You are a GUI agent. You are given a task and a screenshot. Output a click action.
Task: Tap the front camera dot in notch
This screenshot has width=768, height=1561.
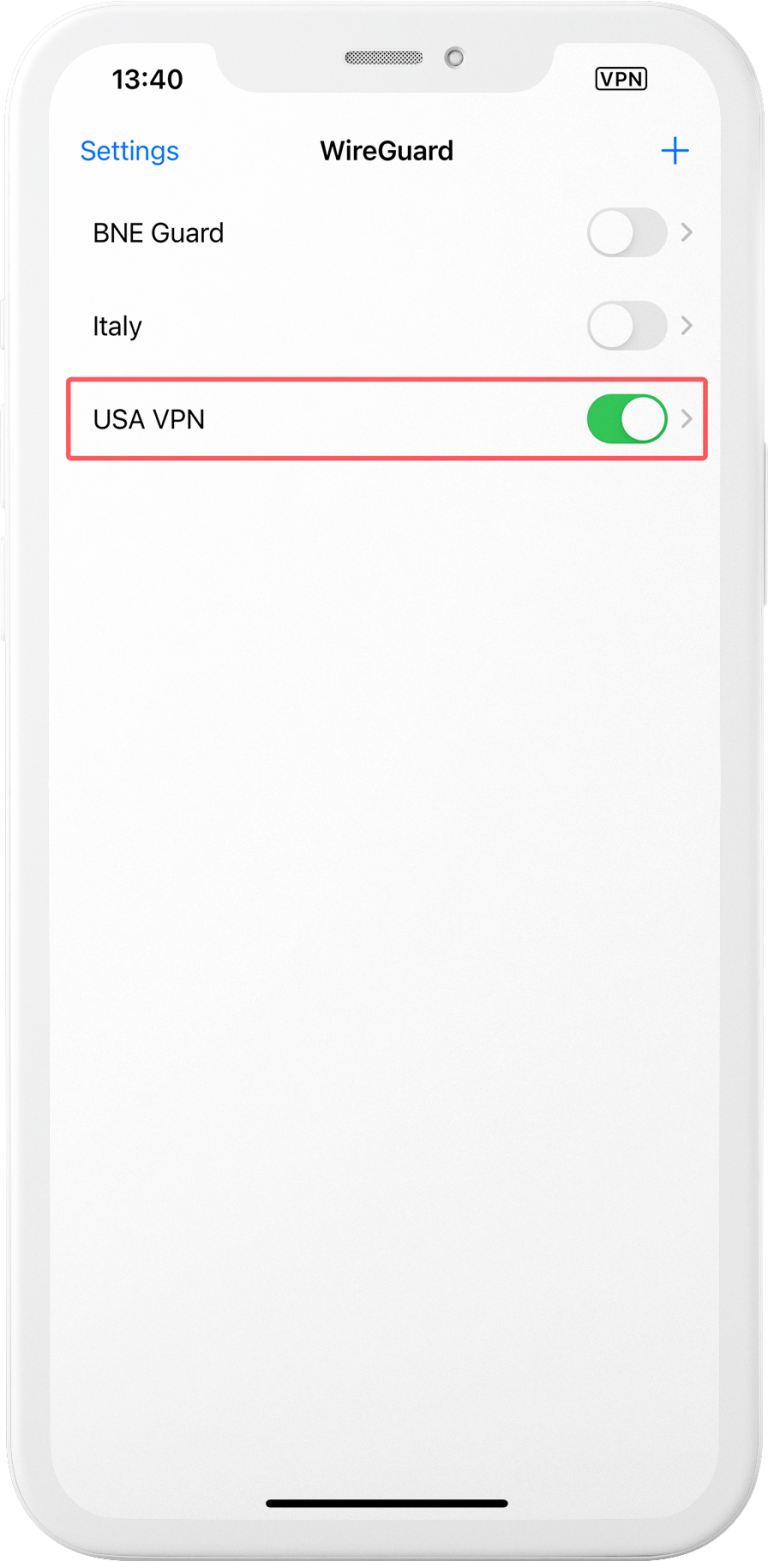(455, 57)
